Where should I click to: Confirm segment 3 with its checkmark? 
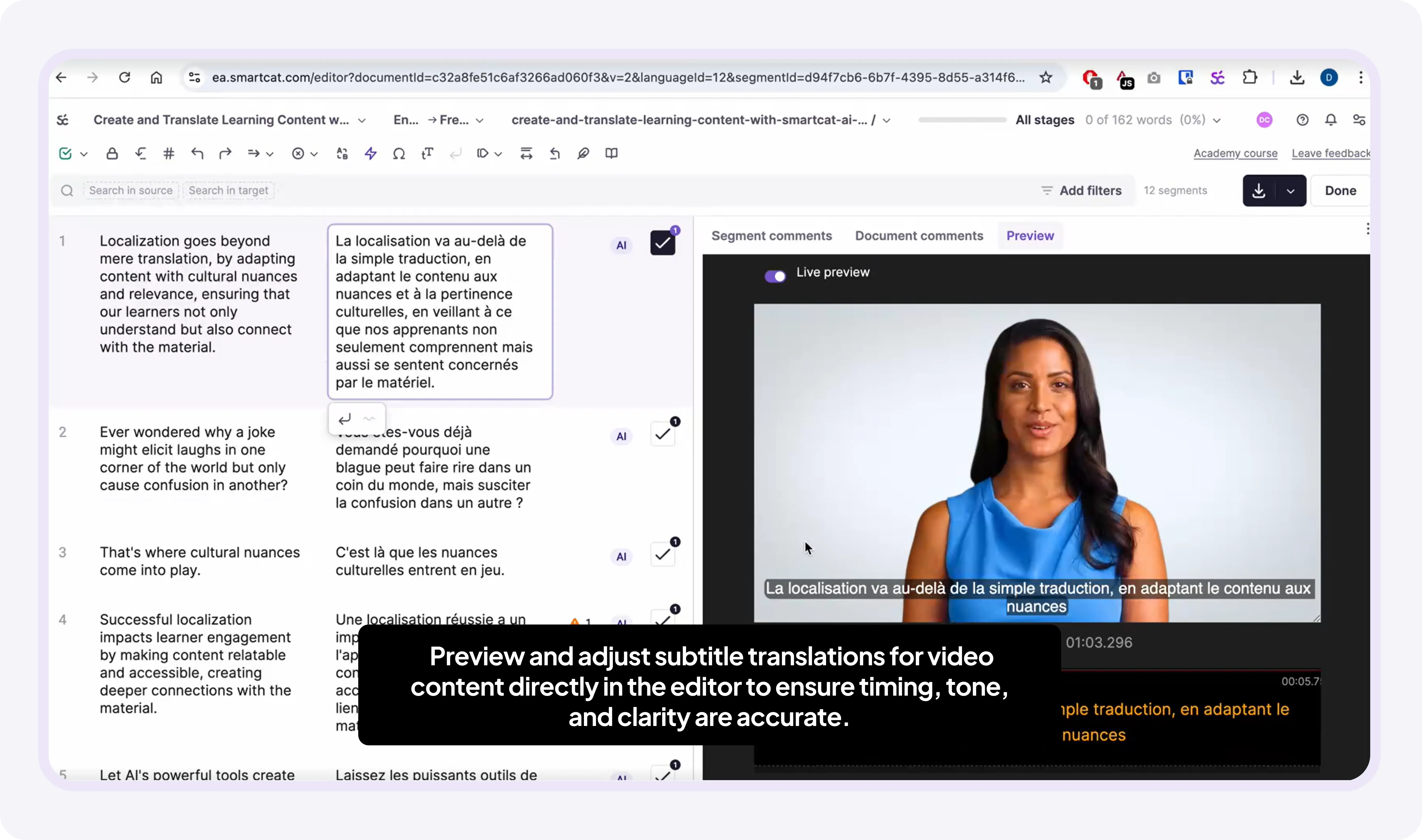point(663,555)
